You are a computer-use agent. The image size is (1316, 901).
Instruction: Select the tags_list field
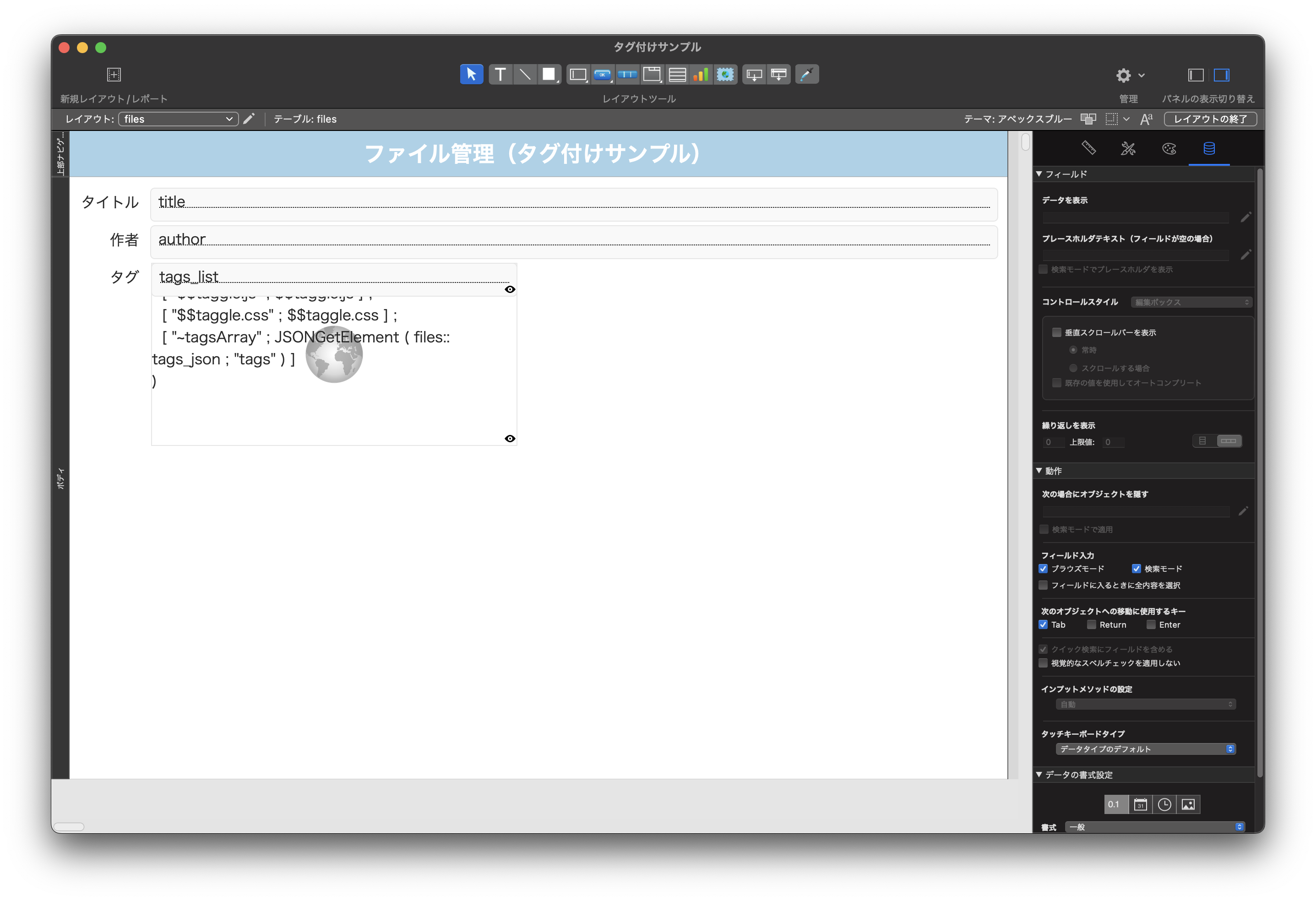click(333, 279)
